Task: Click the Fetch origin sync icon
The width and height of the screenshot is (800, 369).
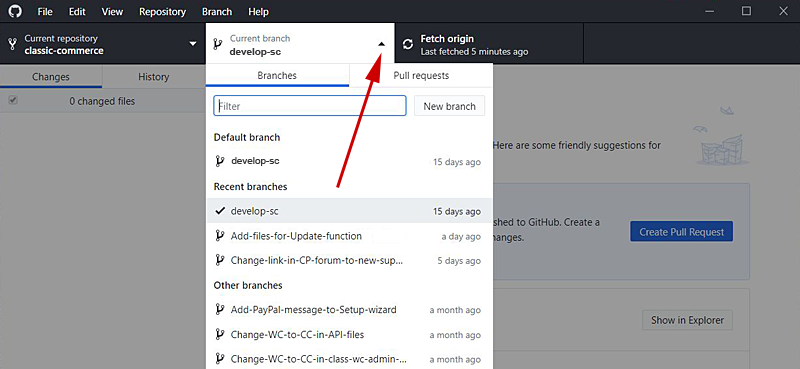Action: (x=408, y=44)
